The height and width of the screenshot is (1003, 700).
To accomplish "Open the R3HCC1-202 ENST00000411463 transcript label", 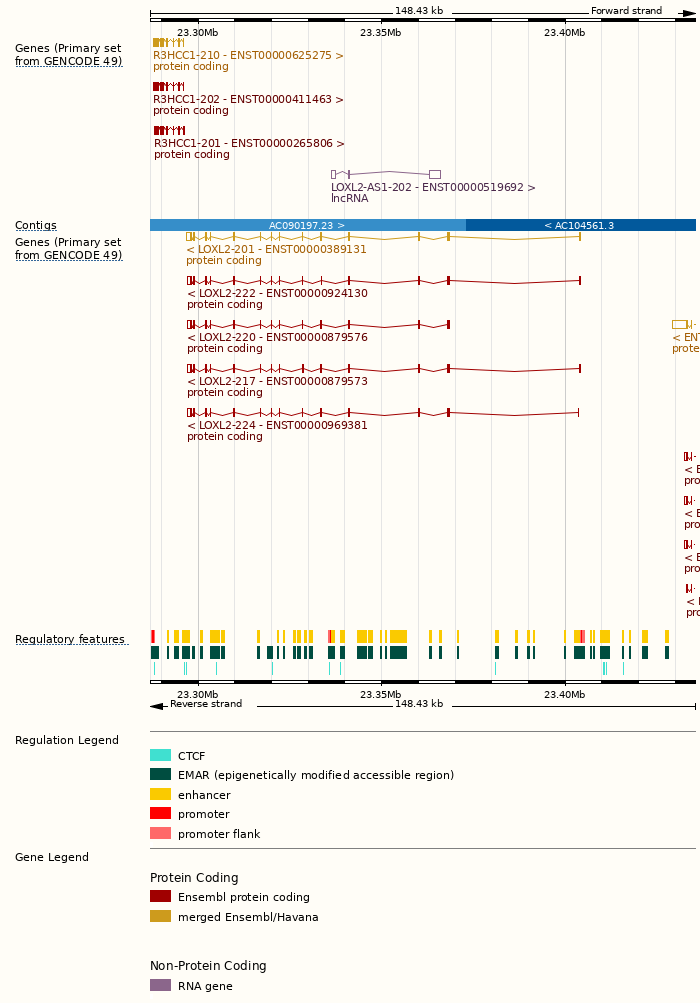I will 248,100.
